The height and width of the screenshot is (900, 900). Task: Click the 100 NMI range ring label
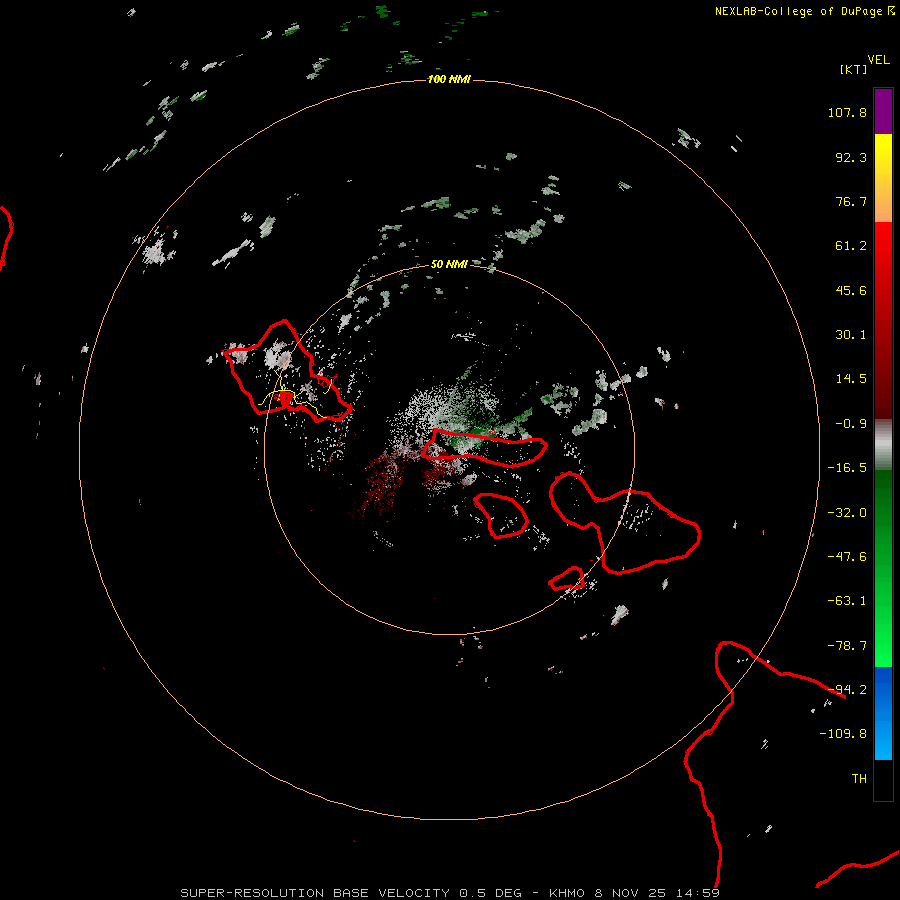tap(449, 79)
